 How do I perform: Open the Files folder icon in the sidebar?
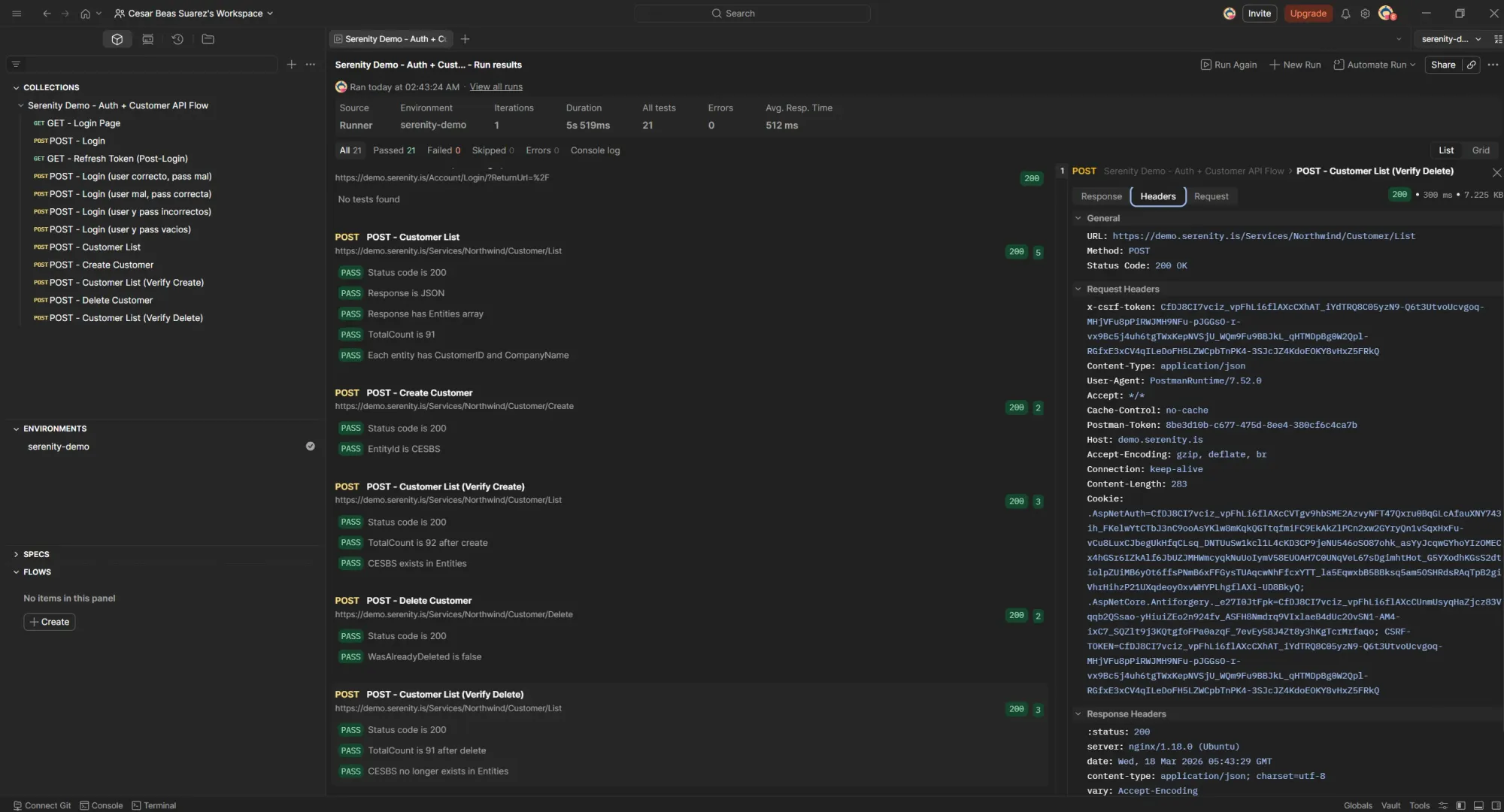(x=208, y=39)
